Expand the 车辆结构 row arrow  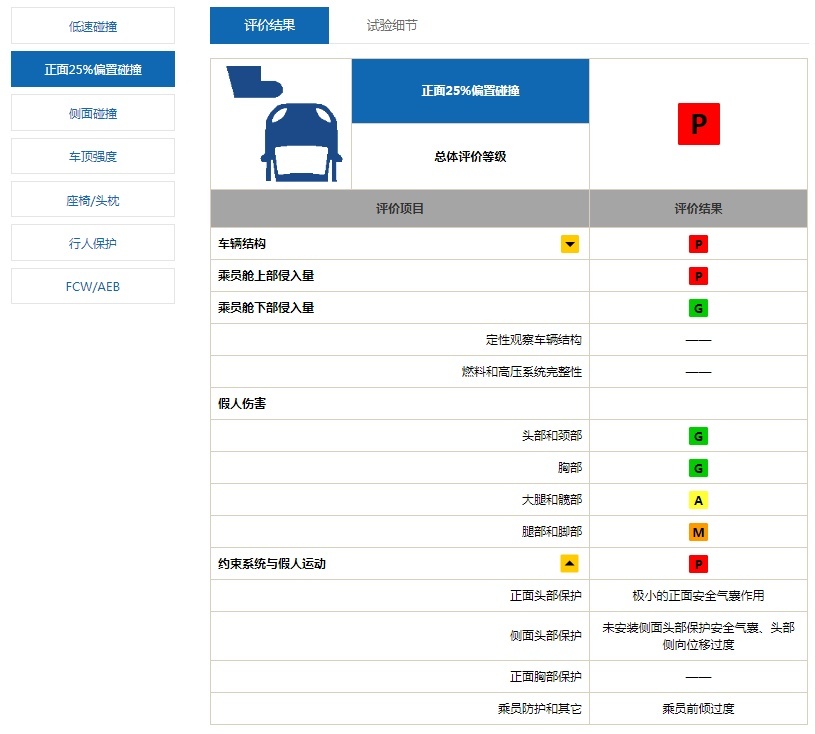pos(570,244)
